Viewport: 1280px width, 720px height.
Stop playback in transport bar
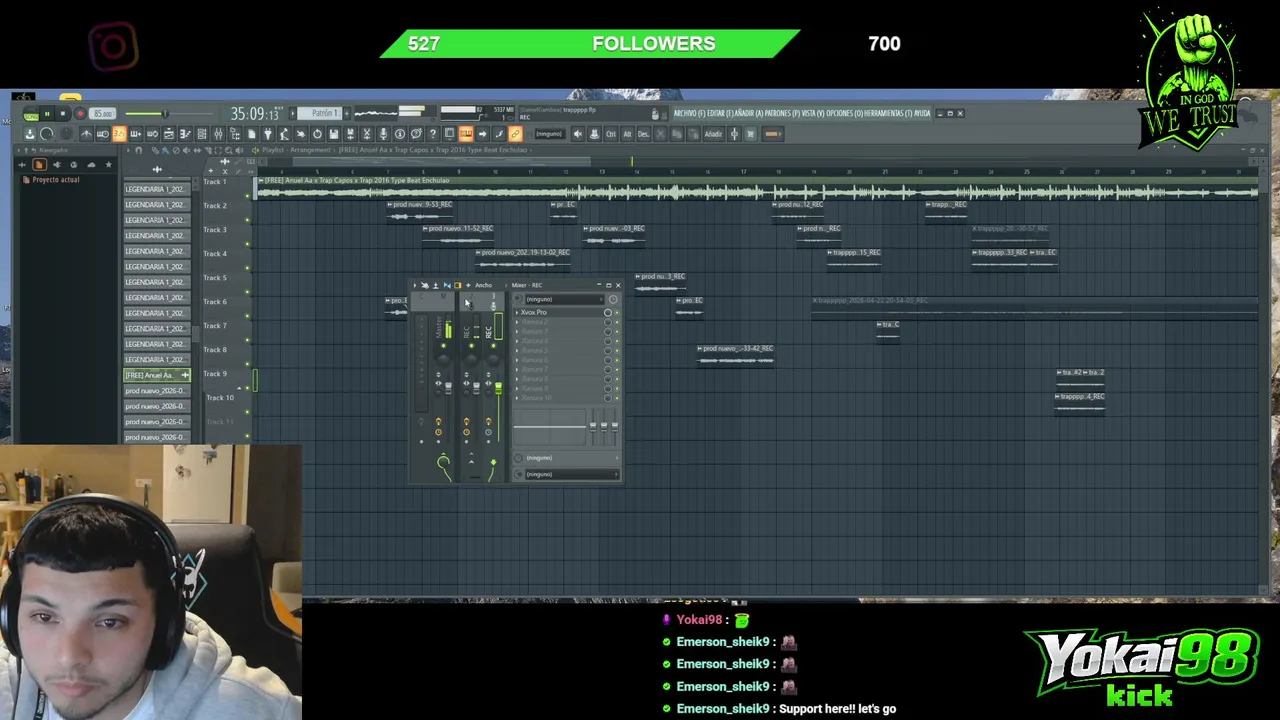tap(62, 113)
